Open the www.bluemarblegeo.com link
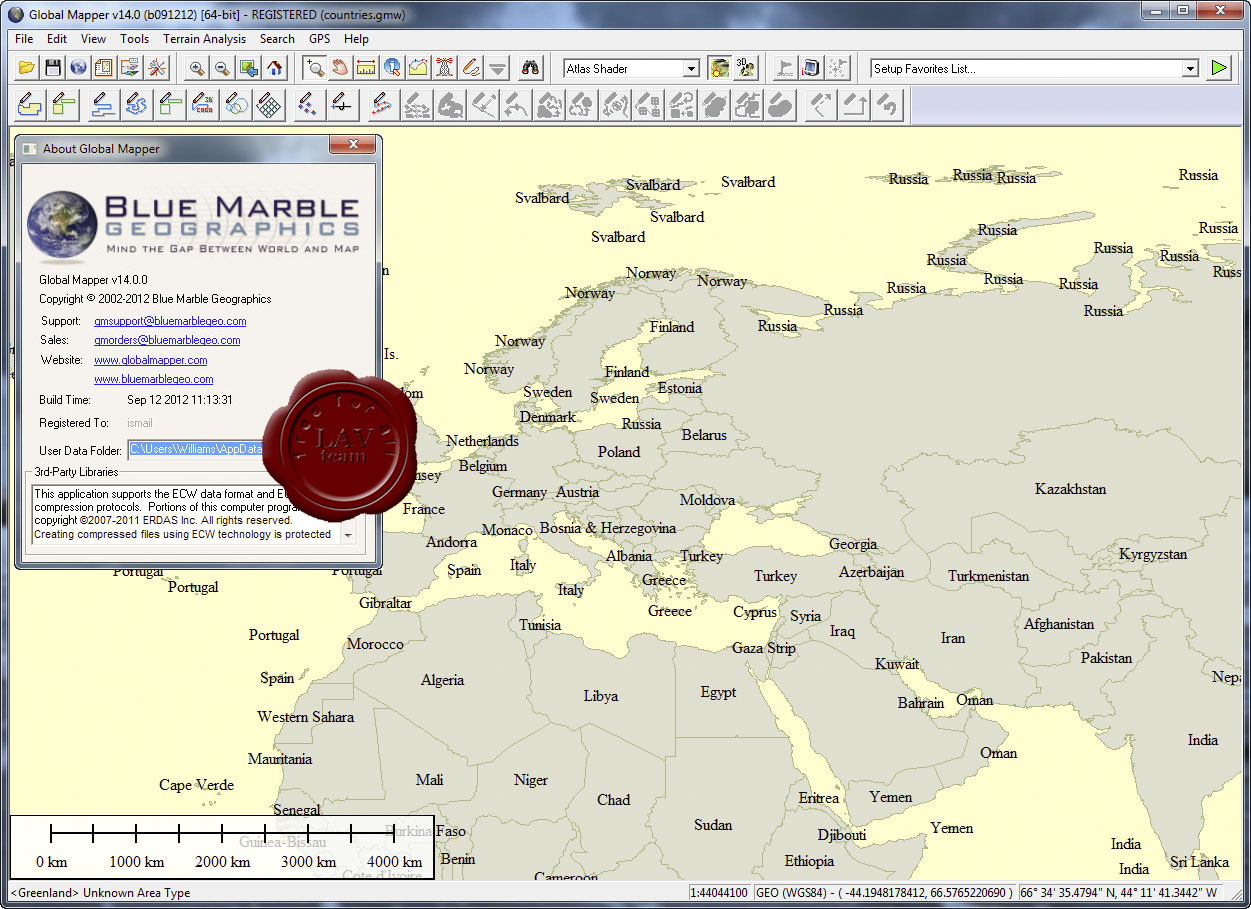 point(154,379)
